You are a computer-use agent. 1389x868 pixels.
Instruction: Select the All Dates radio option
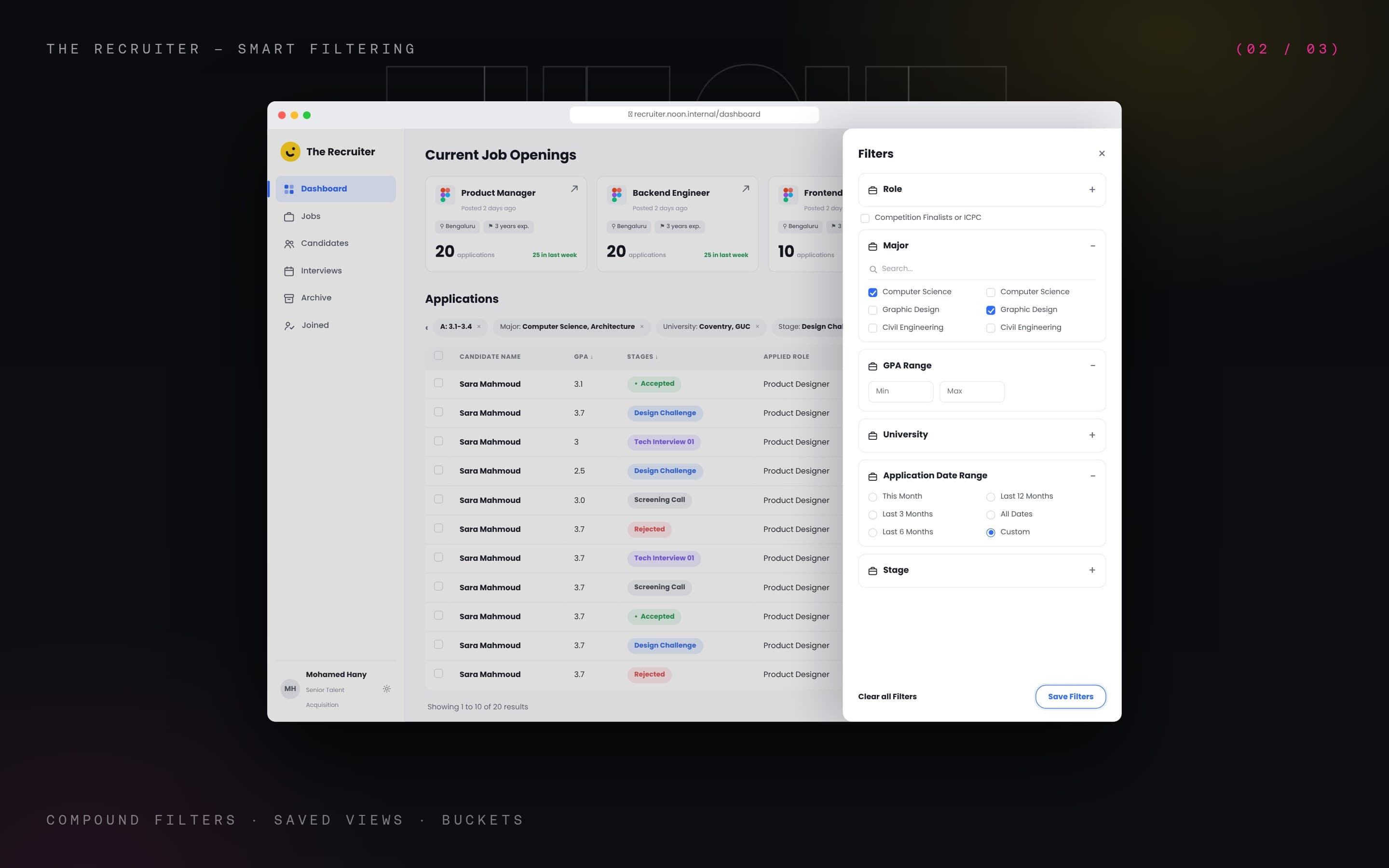(x=990, y=515)
